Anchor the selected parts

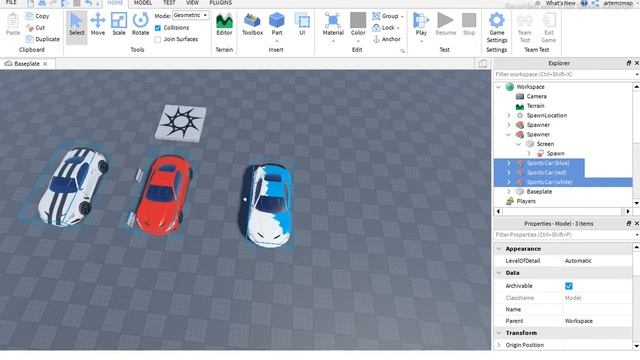[387, 39]
